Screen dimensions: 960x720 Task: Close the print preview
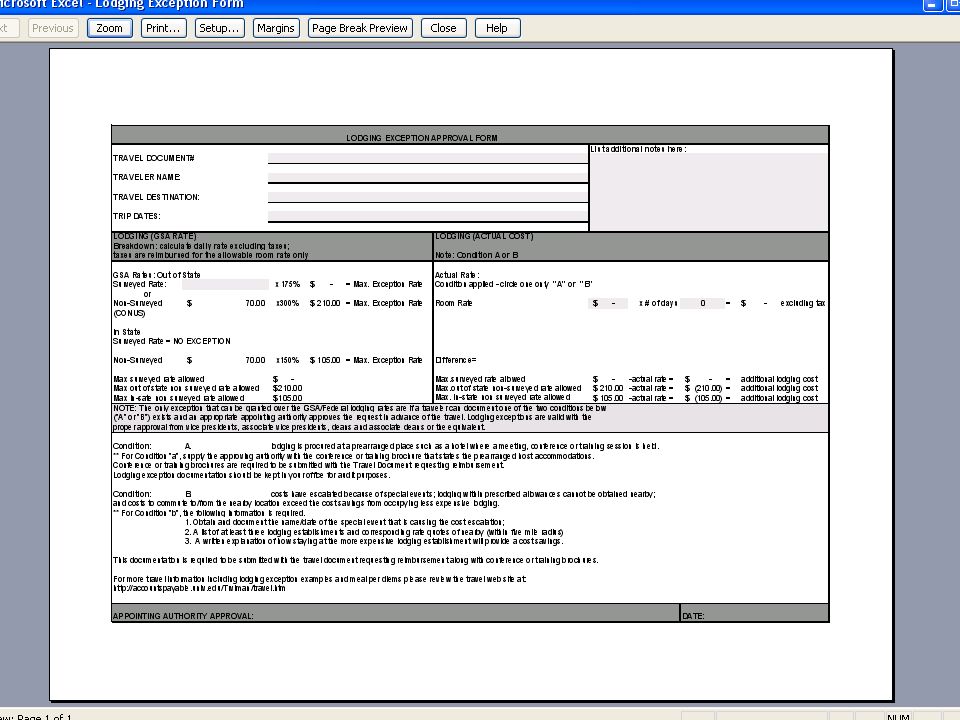coord(443,28)
